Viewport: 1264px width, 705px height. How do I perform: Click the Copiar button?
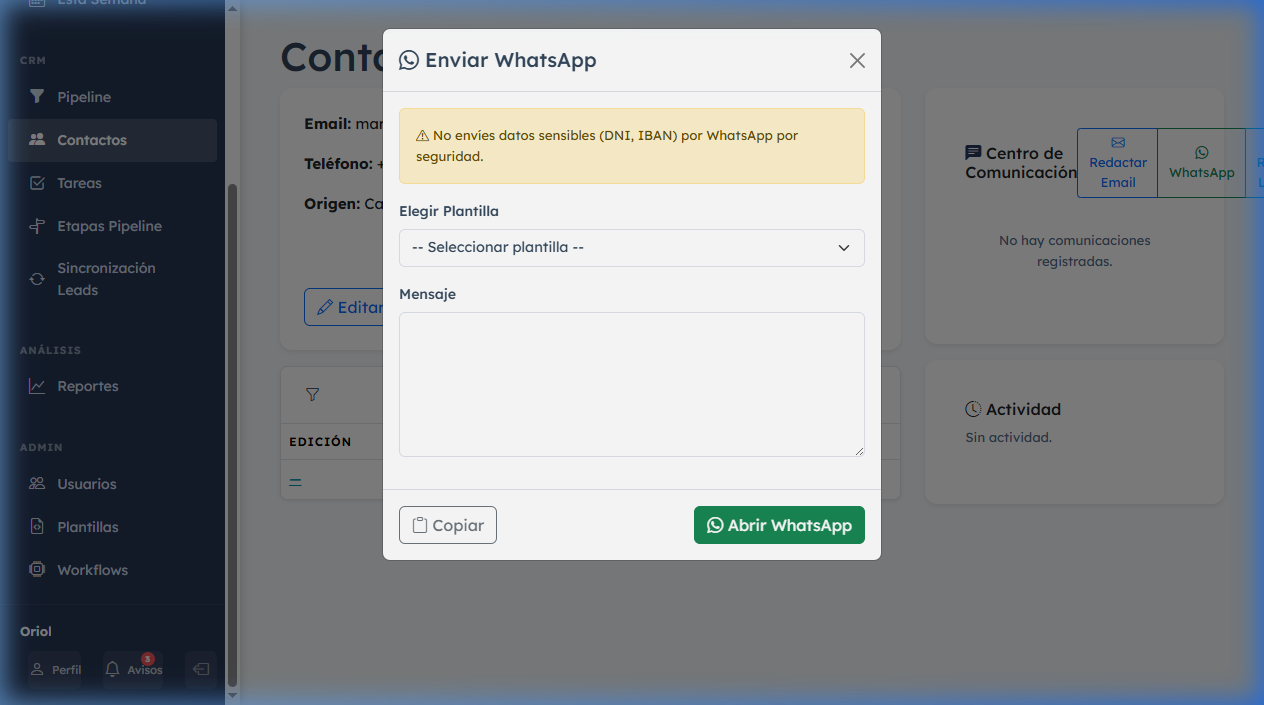[448, 525]
